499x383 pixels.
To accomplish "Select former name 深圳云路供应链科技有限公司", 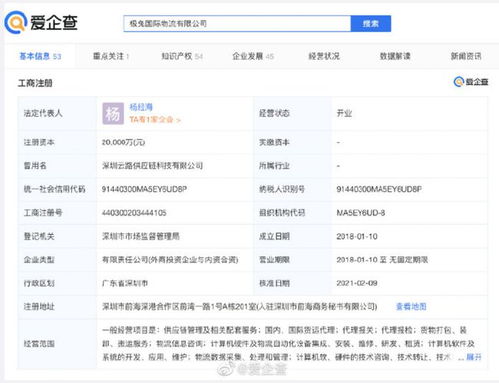I will [x=152, y=166].
